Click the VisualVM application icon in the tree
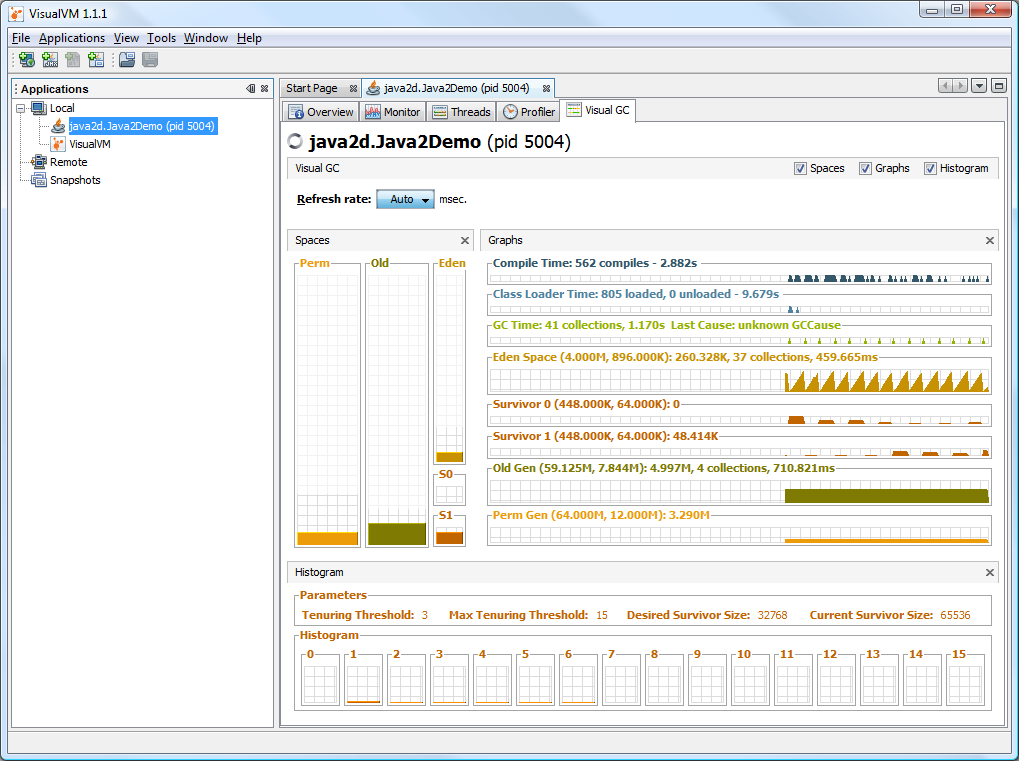Screen dimensions: 1019x761 pyautogui.click(x=58, y=144)
